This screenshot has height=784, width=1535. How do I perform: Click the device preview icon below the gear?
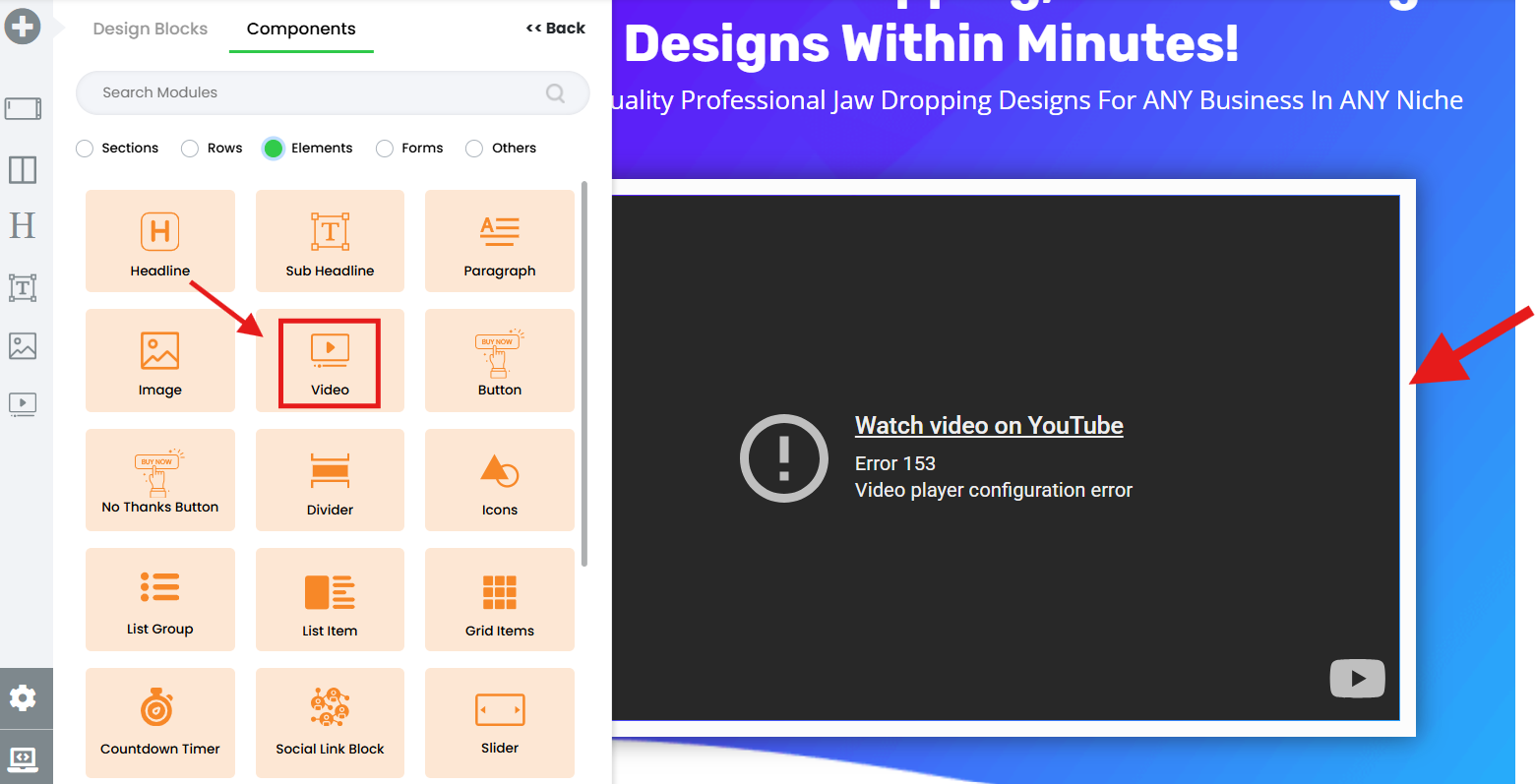pos(23,757)
